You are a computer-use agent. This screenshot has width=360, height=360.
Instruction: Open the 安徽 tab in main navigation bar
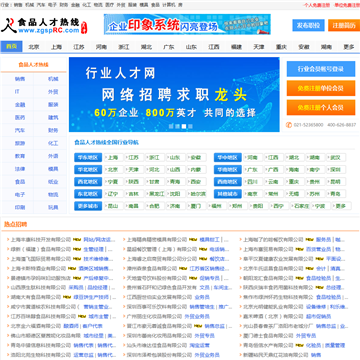point(304,47)
